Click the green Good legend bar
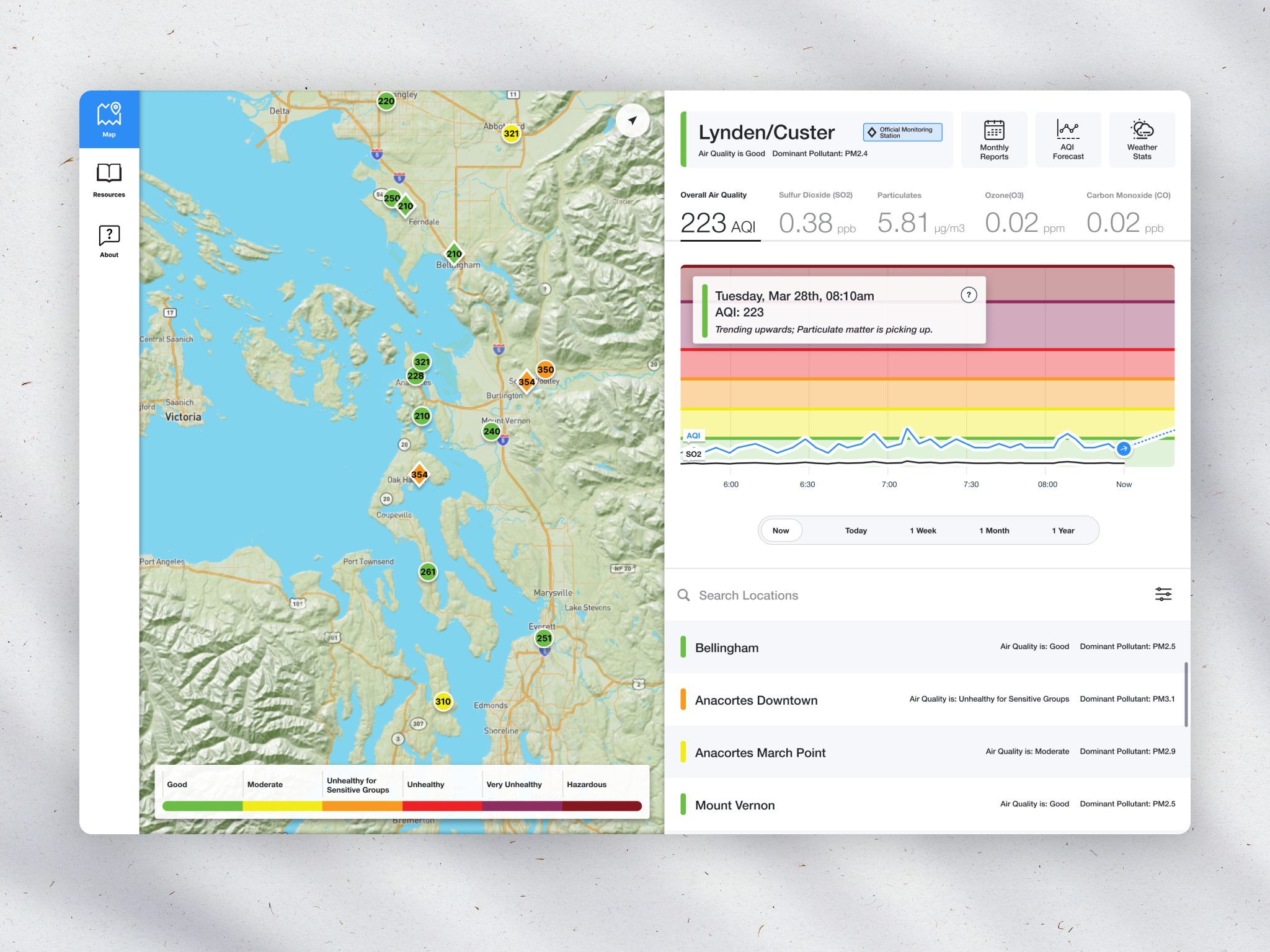Viewport: 1270px width, 952px height. coord(202,806)
